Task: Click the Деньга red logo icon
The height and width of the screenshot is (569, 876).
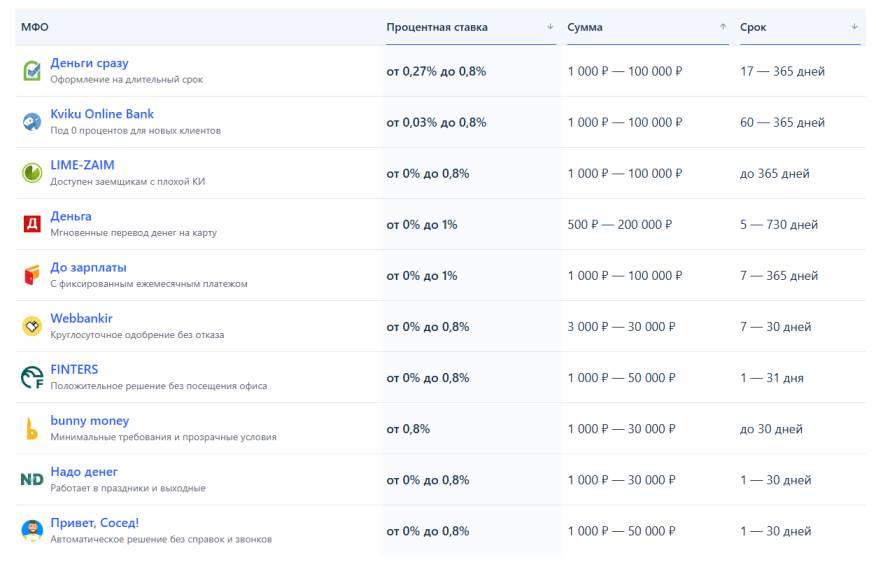Action: pyautogui.click(x=32, y=224)
